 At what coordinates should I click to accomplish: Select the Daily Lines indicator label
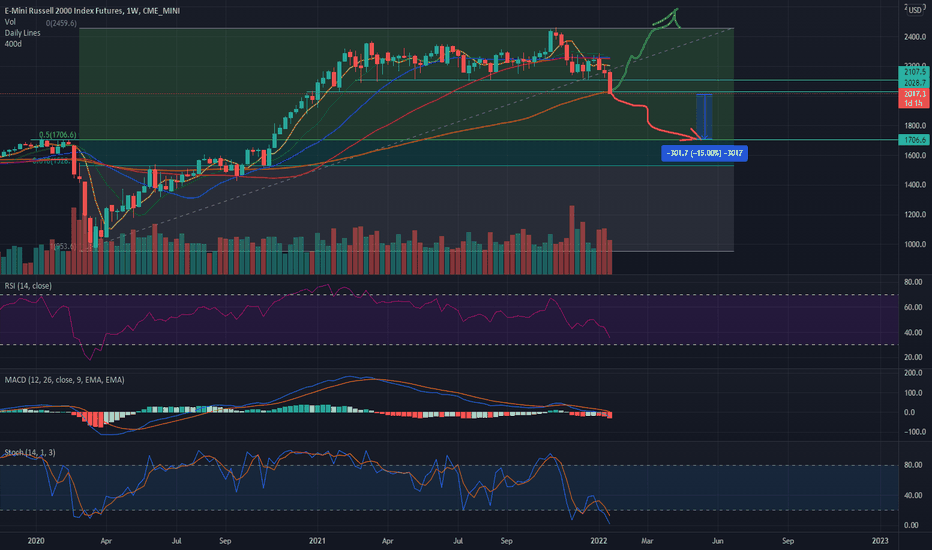click(x=23, y=33)
